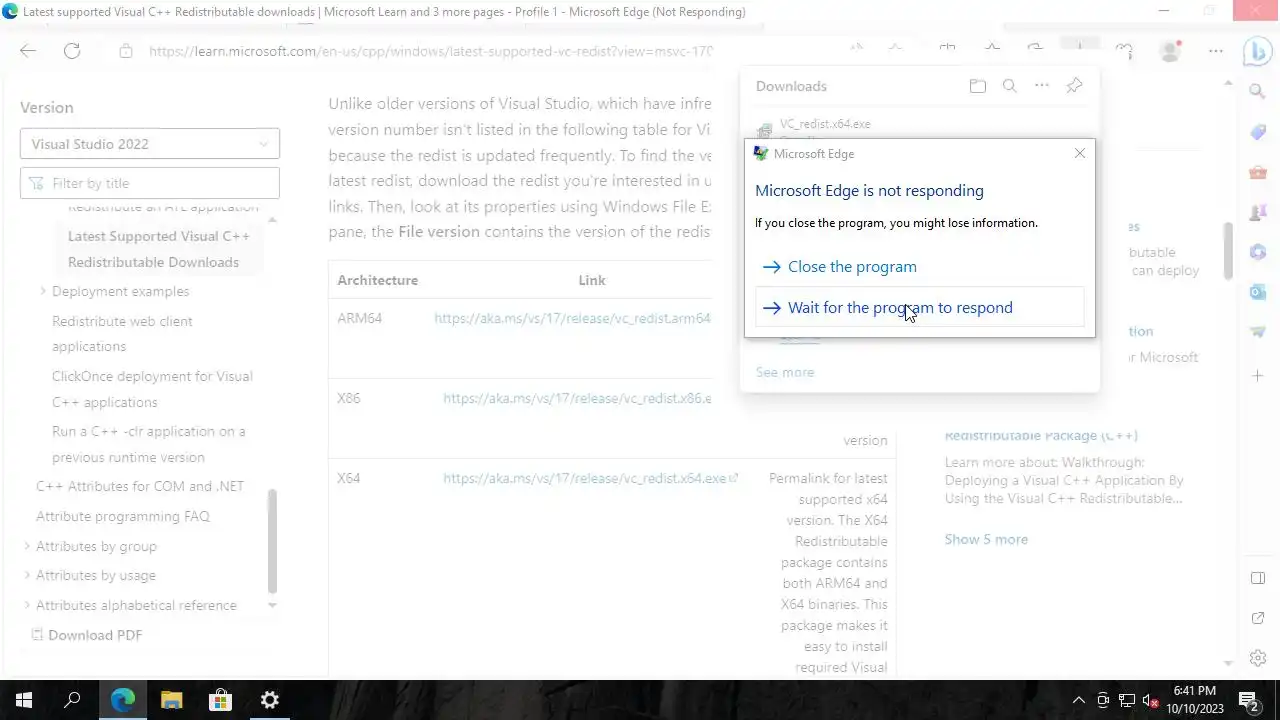Open 'Redistributable Package (C++)' related link
The height and width of the screenshot is (720, 1280).
1041,436
